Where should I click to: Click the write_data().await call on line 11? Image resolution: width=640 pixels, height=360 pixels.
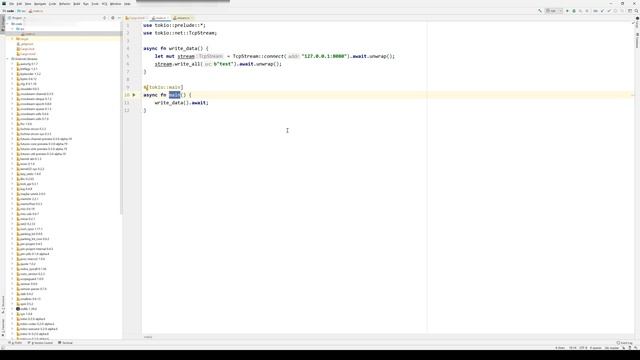pyautogui.click(x=181, y=103)
